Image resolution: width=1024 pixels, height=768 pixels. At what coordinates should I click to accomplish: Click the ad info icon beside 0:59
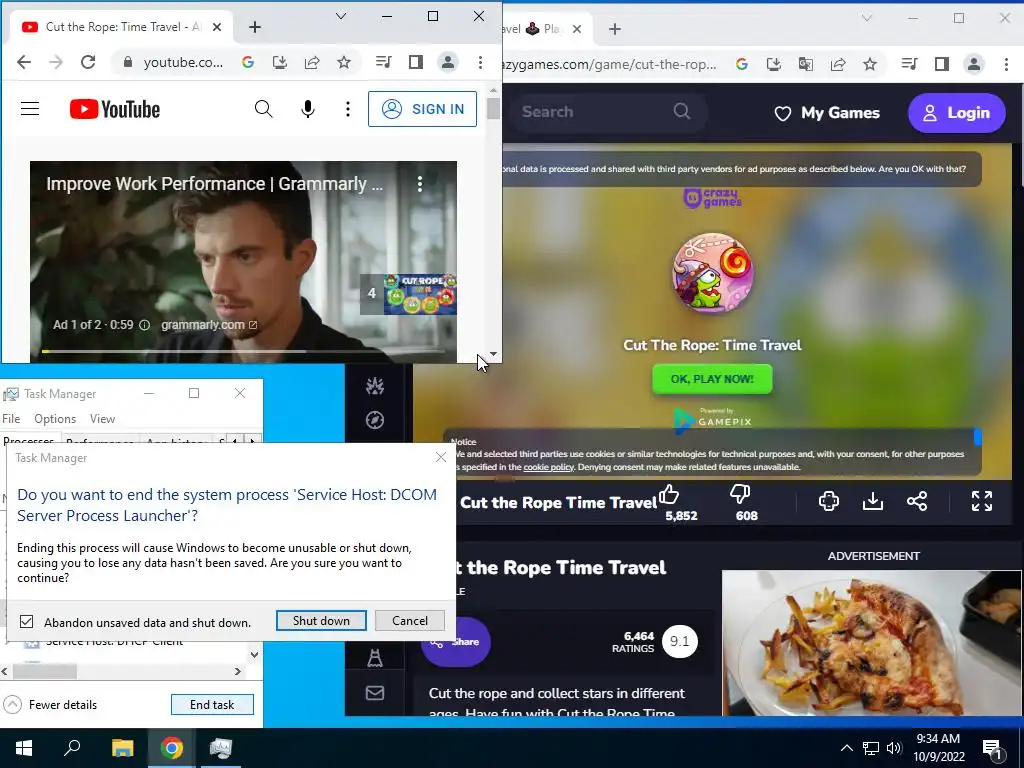pyautogui.click(x=144, y=325)
